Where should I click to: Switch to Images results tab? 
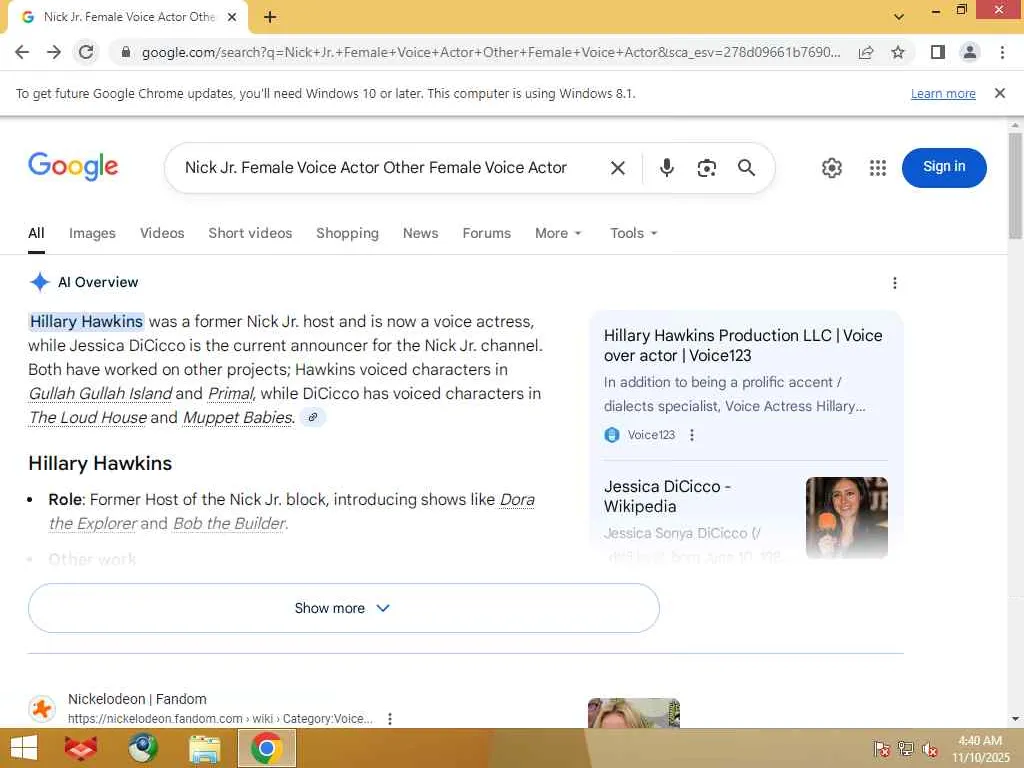(92, 233)
